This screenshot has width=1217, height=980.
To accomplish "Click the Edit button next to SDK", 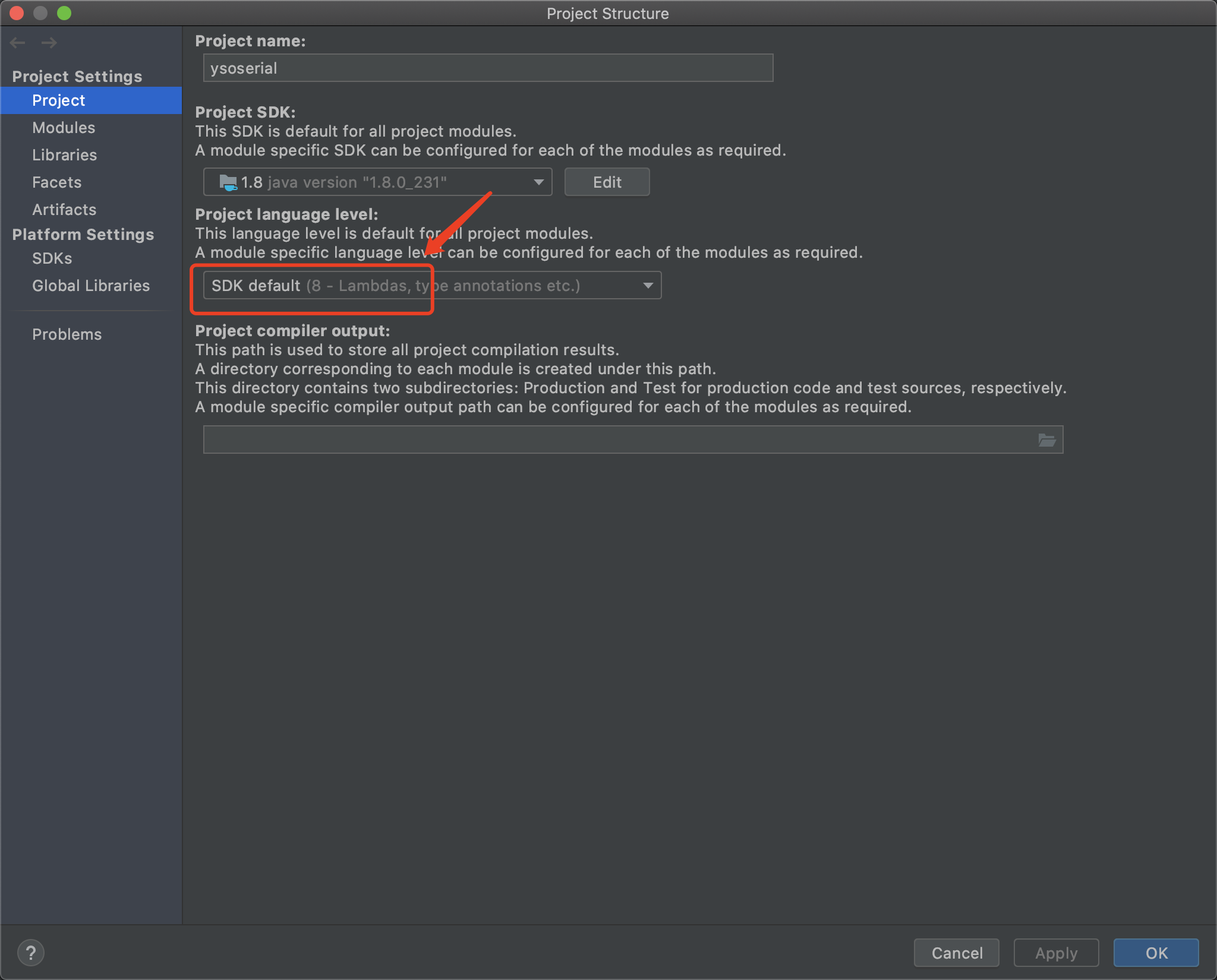I will 607,182.
